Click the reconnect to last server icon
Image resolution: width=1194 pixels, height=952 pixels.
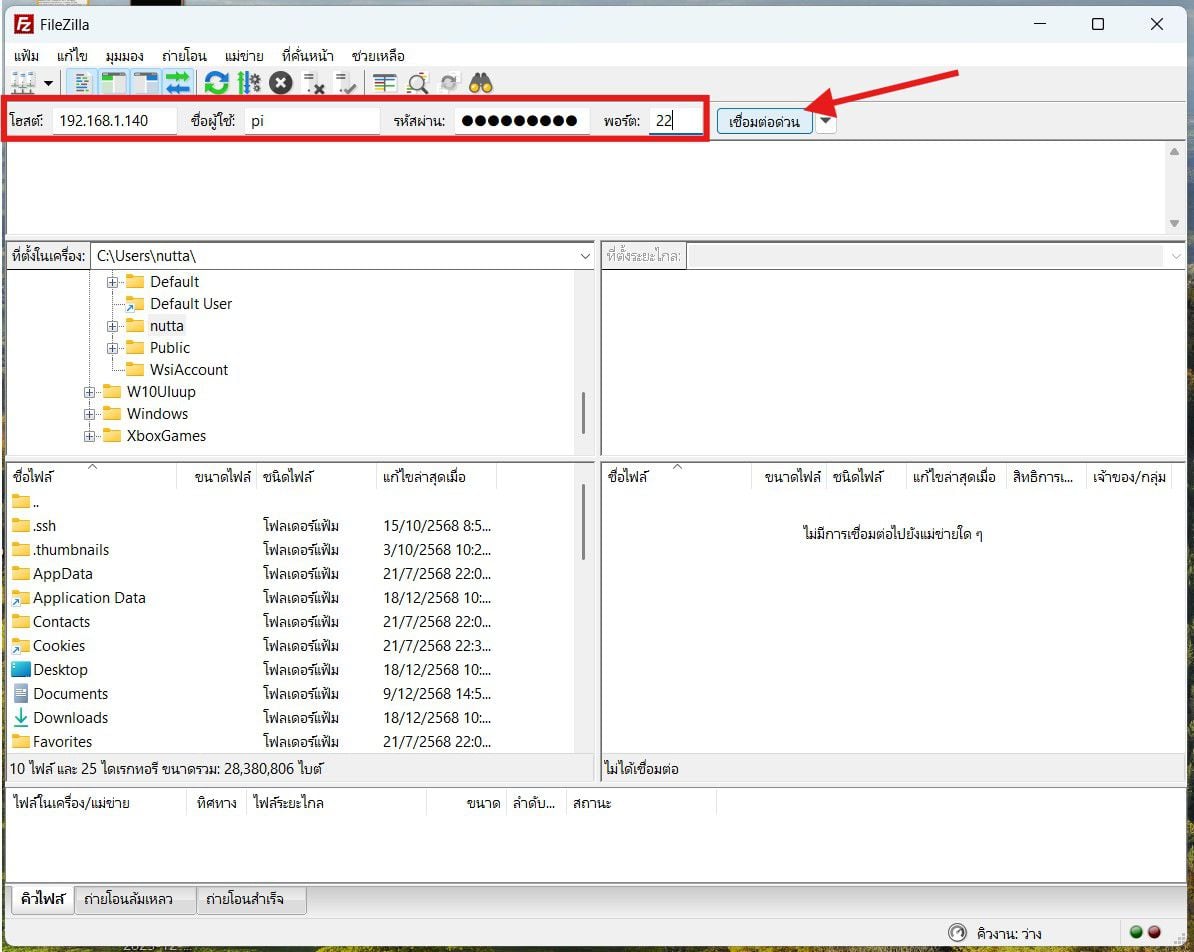345,82
